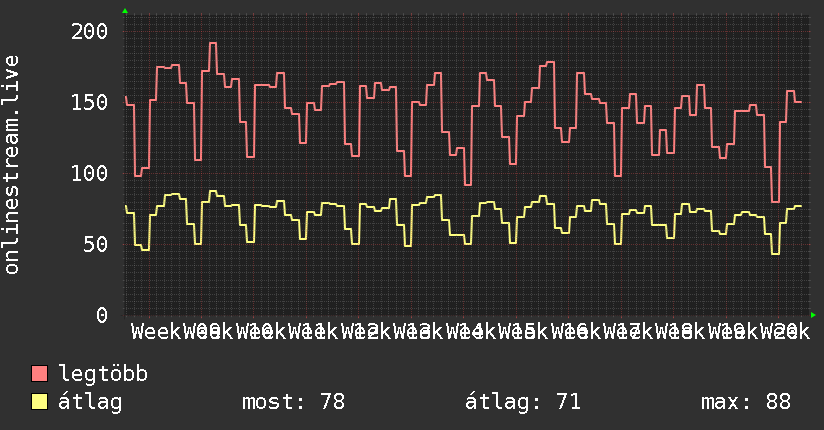The width and height of the screenshot is (824, 430).
Task: Click the y-axis label 50
Action: click(x=96, y=244)
